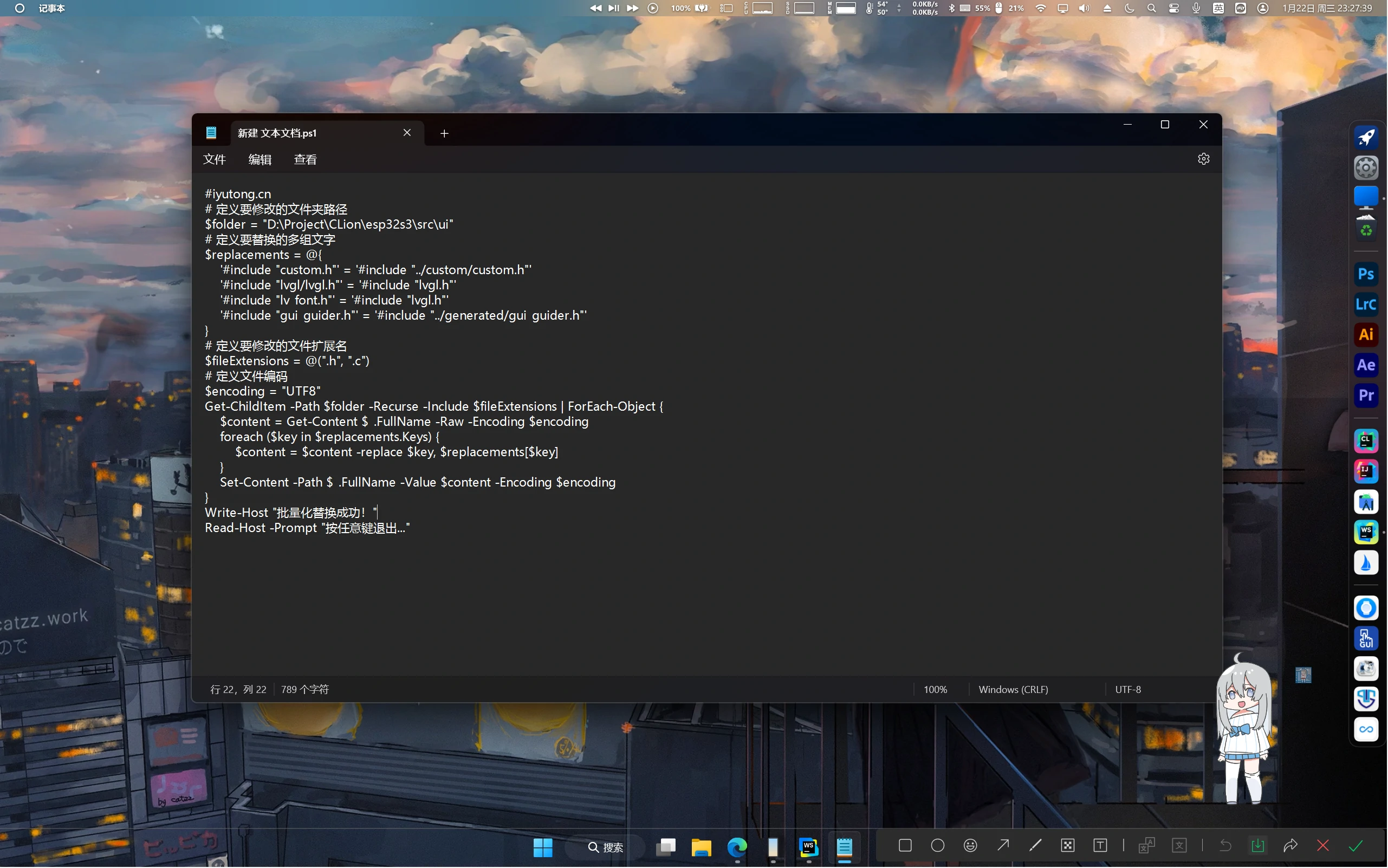This screenshot has height=868, width=1388.
Task: Select the rectangle annotation tool
Action: (x=905, y=846)
